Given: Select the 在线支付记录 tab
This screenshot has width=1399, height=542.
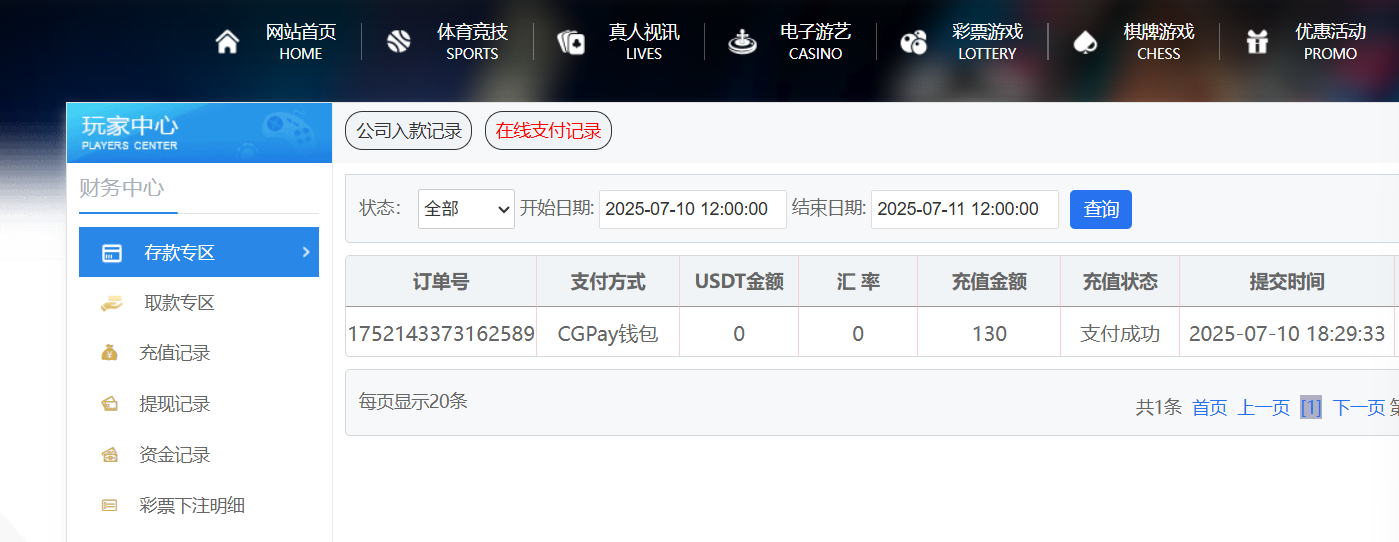Looking at the screenshot, I should click(548, 131).
